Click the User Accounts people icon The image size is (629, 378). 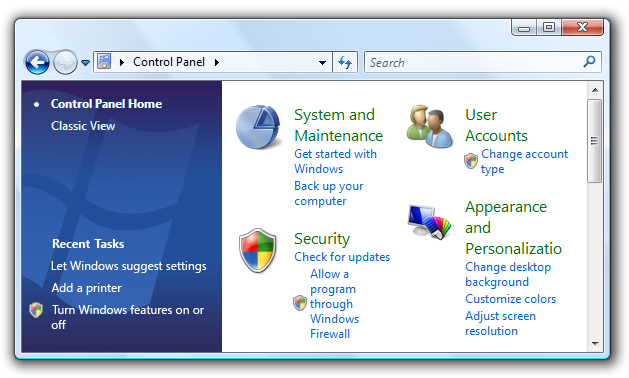tap(430, 126)
